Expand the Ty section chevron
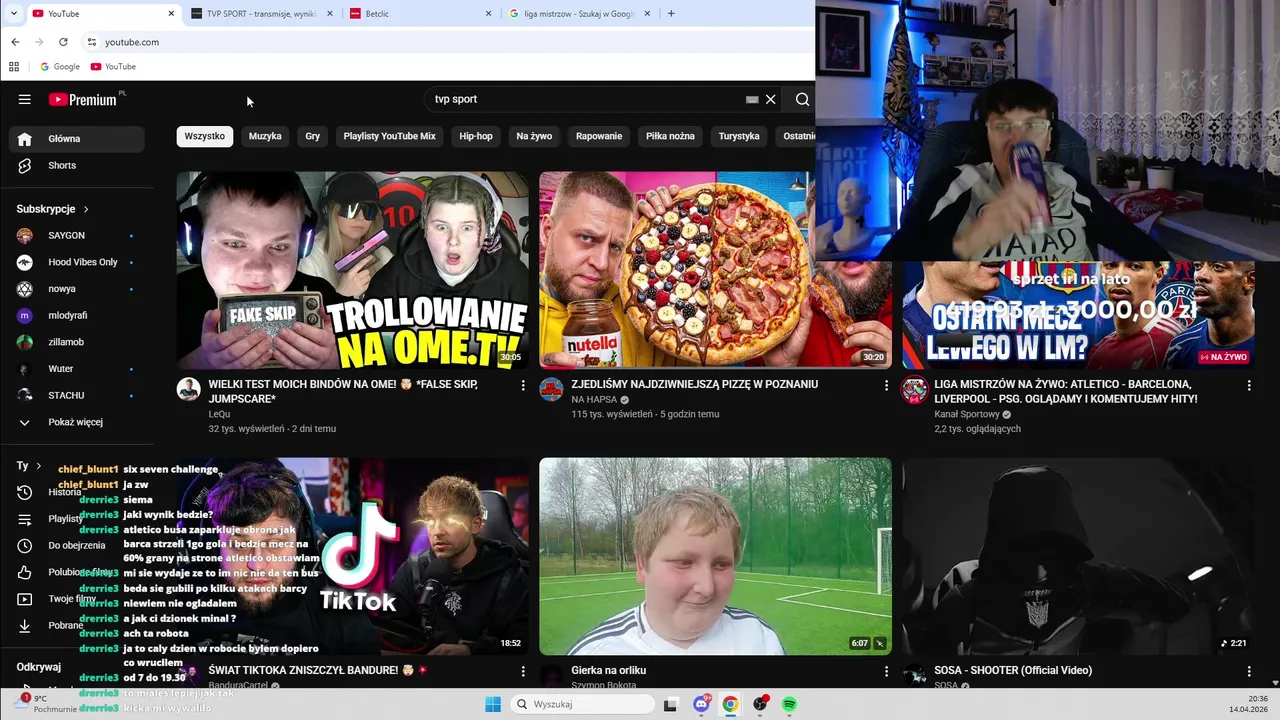Image resolution: width=1280 pixels, height=720 pixels. point(39,466)
